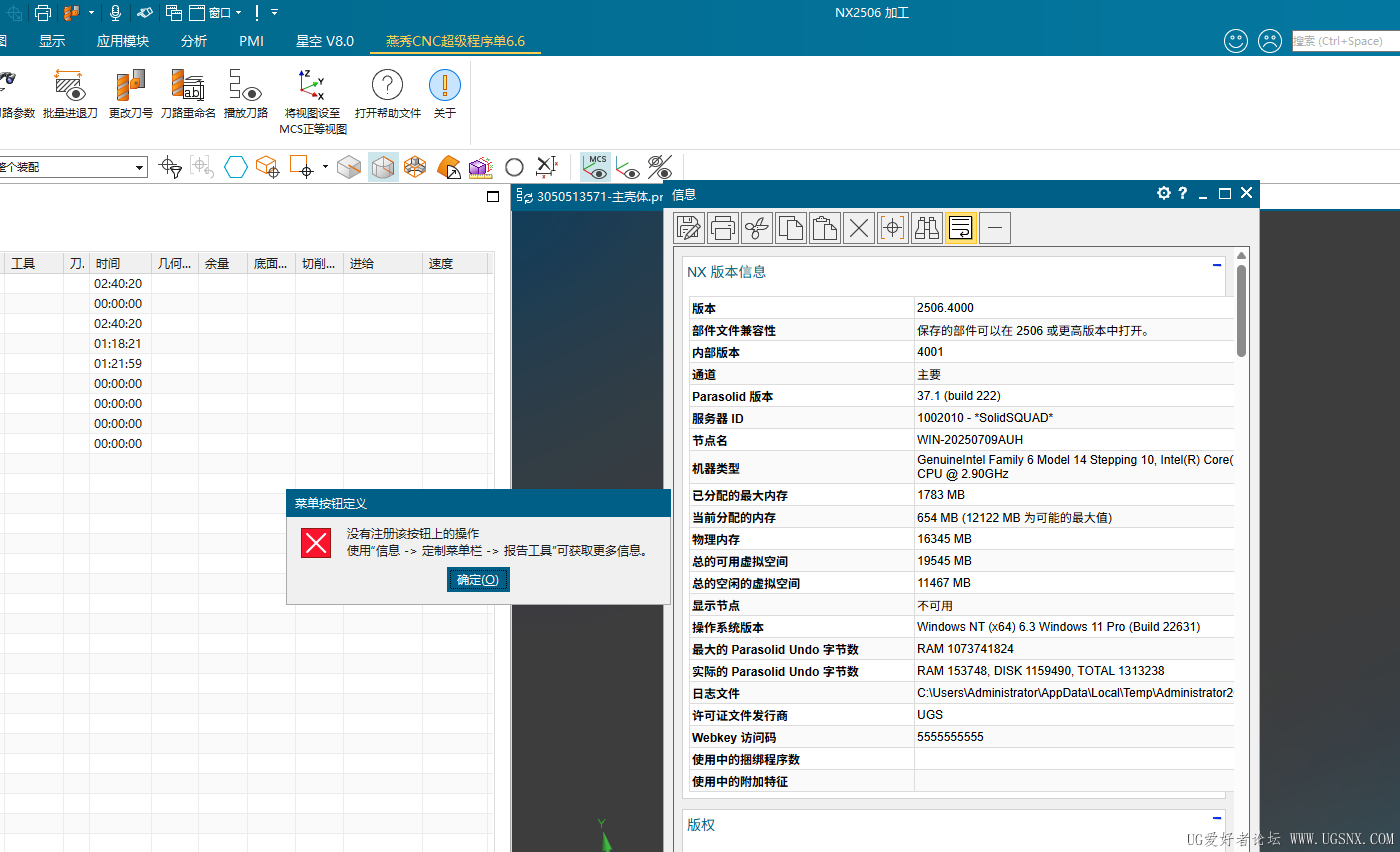Screen dimensions: 1400x852
Task: Click the printer icon in 信息 window toolbar
Action: click(x=723, y=229)
